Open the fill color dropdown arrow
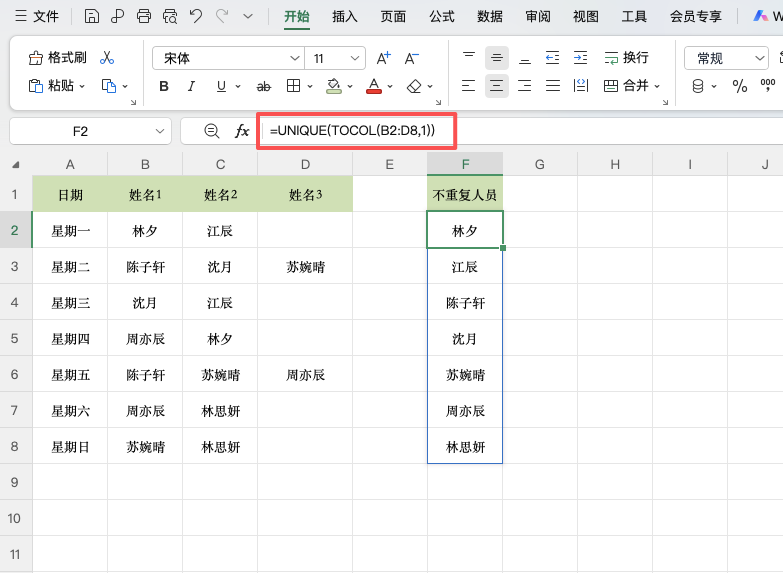The width and height of the screenshot is (783, 573). point(350,86)
